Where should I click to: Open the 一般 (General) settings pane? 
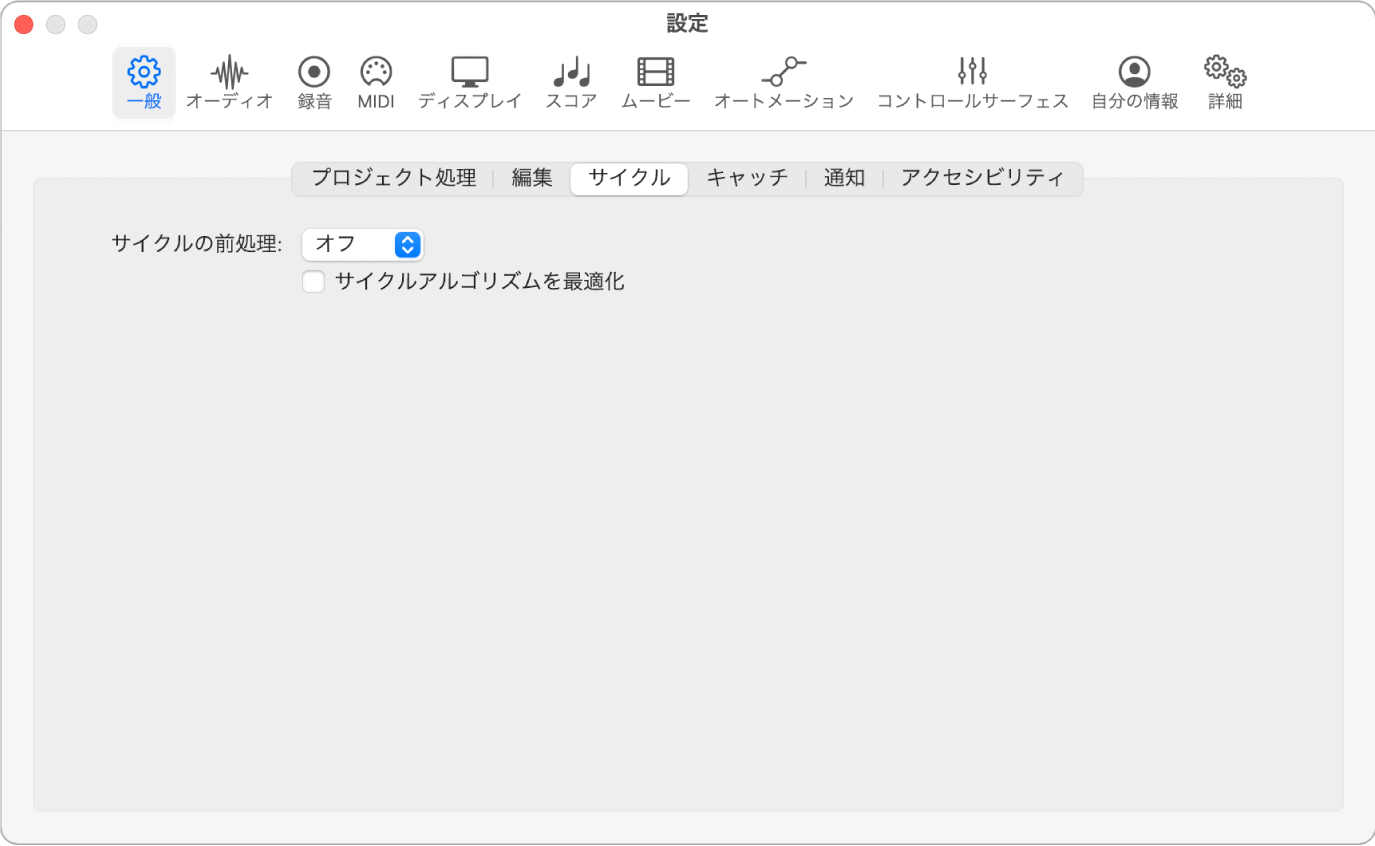click(144, 83)
